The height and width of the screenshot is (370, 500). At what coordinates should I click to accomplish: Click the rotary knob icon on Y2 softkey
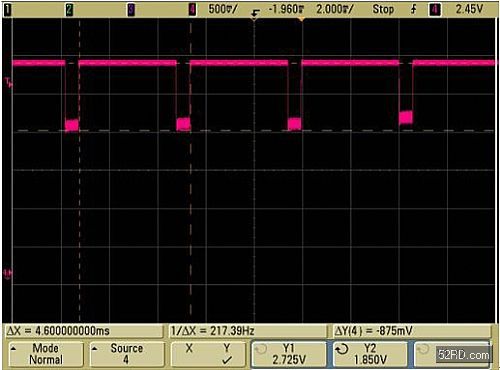click(342, 349)
